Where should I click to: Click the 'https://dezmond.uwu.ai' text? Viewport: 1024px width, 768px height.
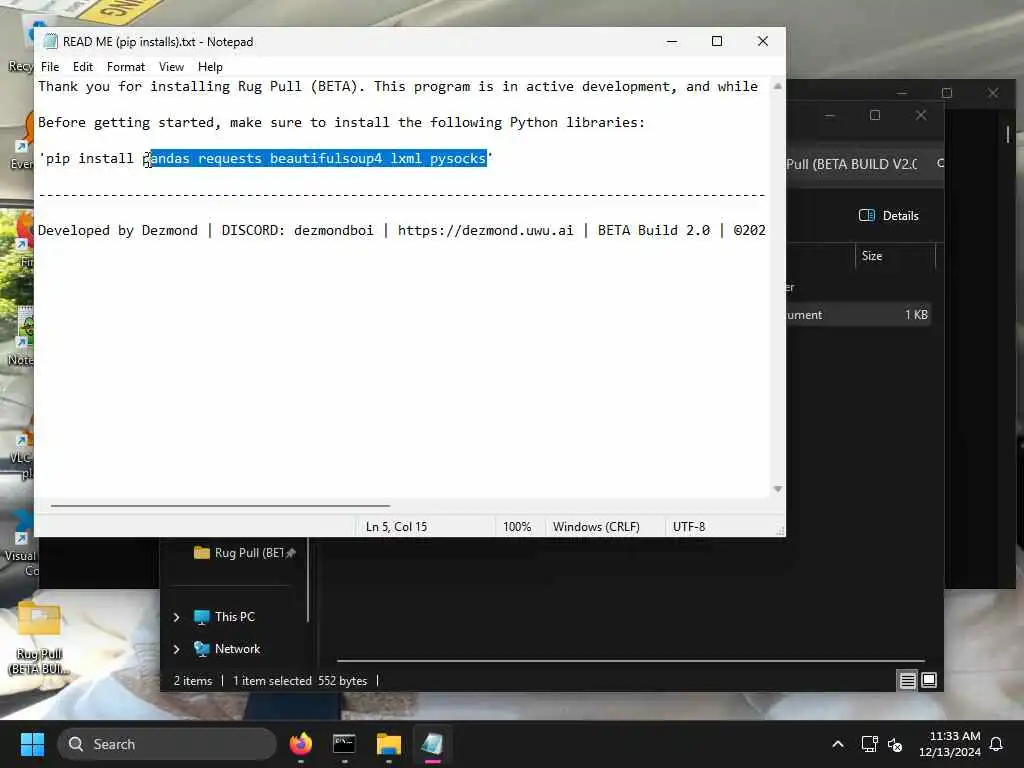[x=485, y=230]
